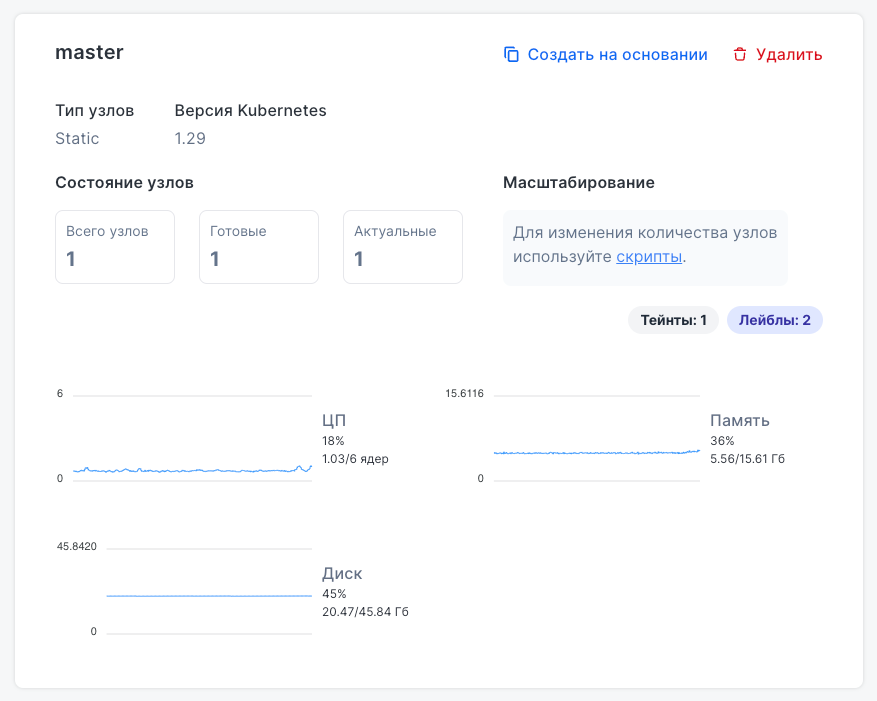Expand the Лейблы: 2 badge
877x701 pixels.
[774, 320]
